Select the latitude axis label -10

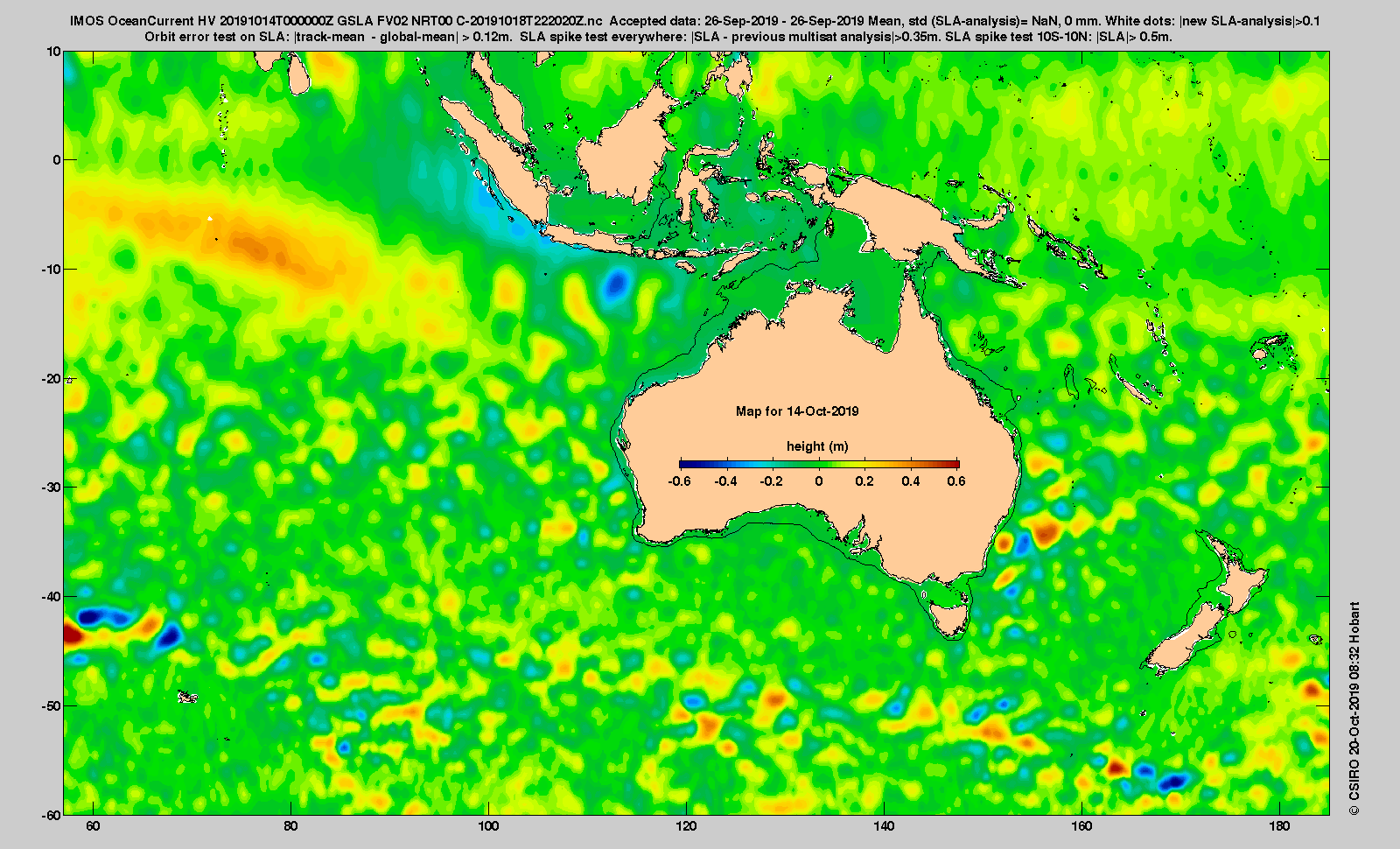click(51, 270)
